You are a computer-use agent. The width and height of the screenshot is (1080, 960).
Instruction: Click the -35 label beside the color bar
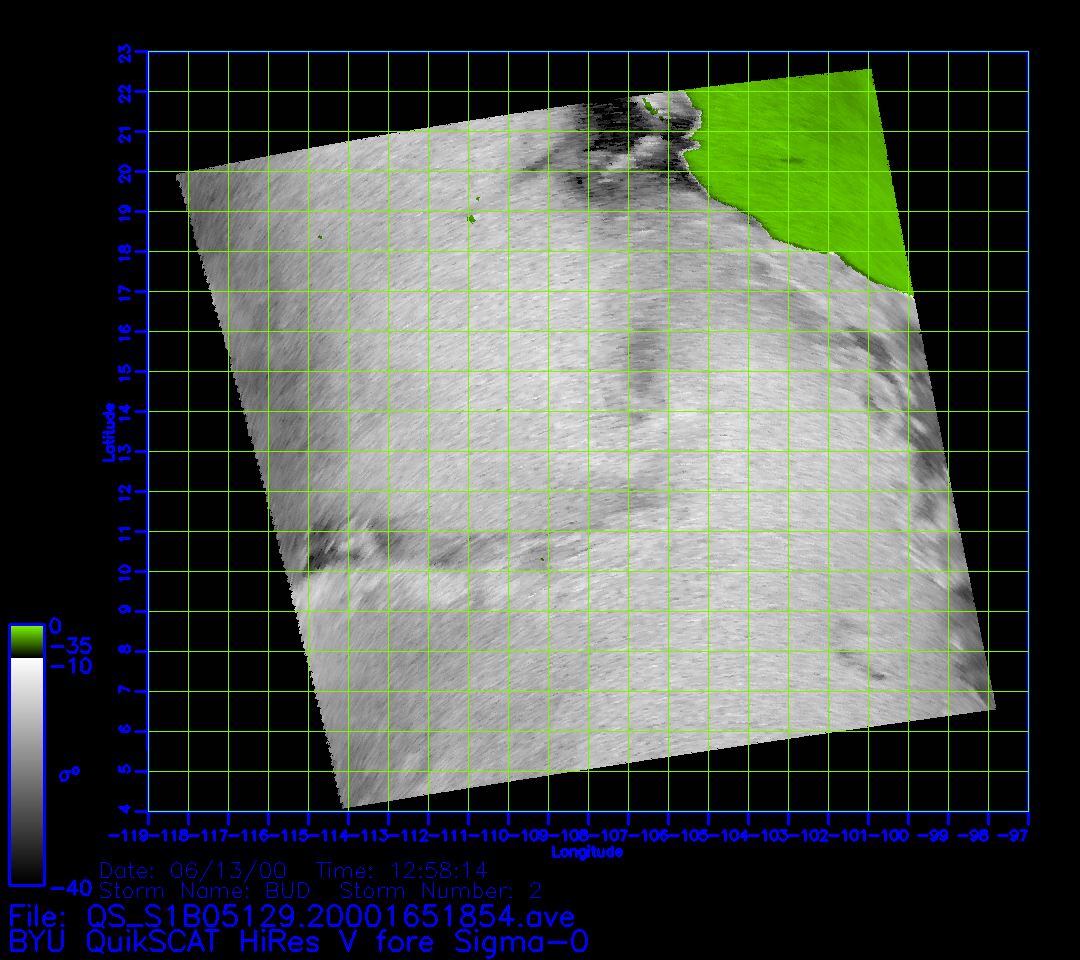pos(70,646)
